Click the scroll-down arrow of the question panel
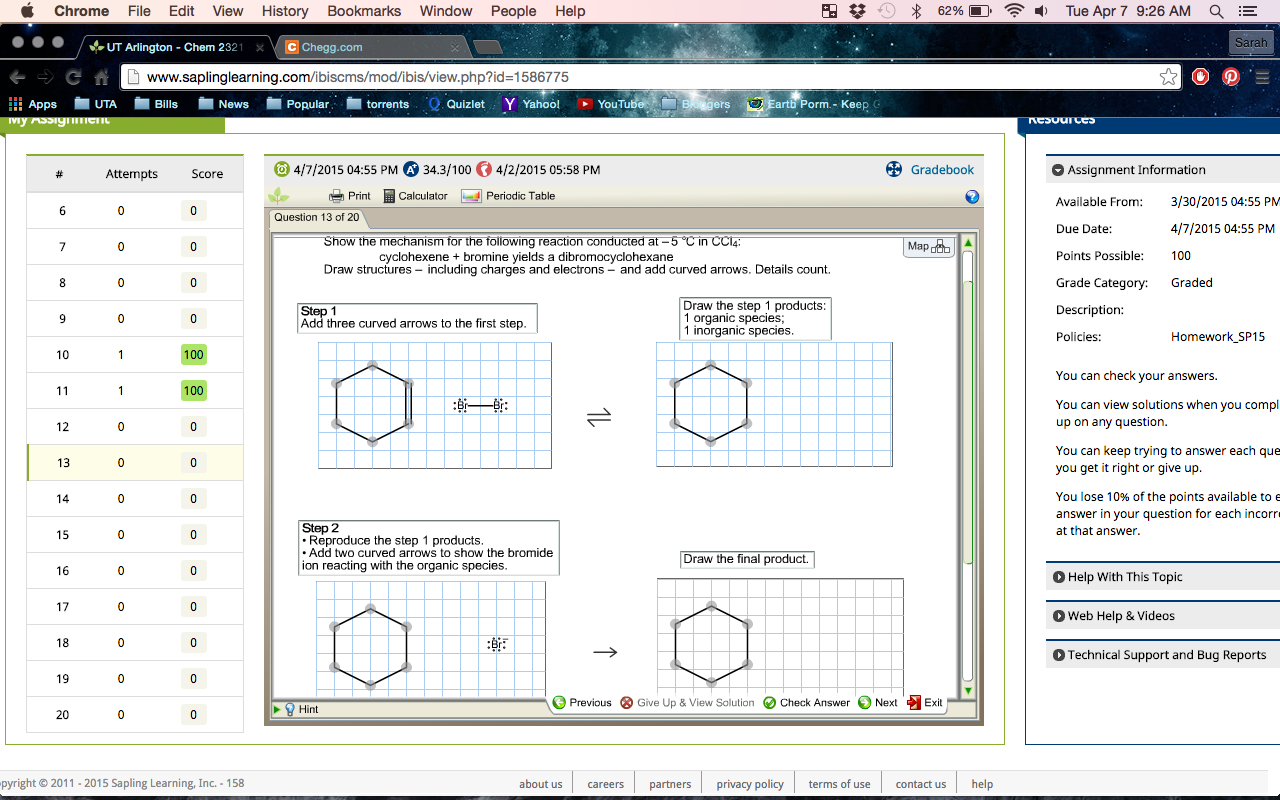 (x=967, y=690)
